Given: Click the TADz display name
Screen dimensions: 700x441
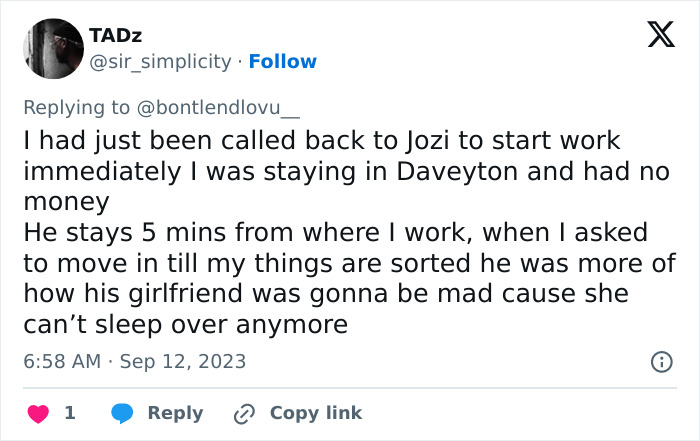Looking at the screenshot, I should point(115,35).
